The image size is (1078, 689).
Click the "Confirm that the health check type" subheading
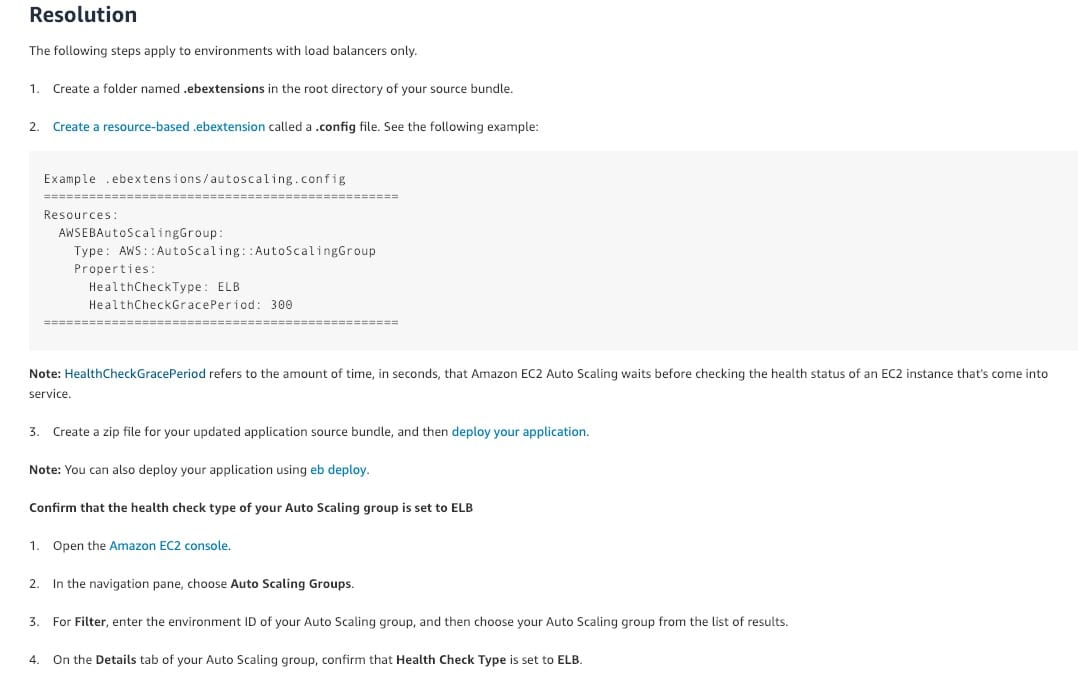(x=251, y=508)
